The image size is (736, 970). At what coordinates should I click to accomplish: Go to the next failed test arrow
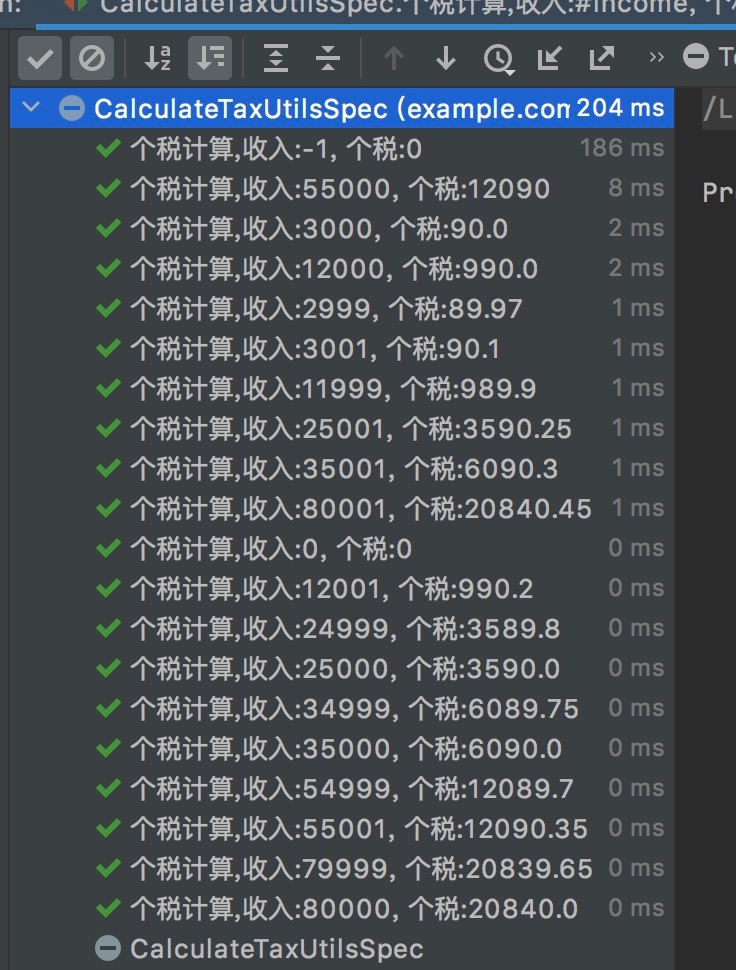coord(446,59)
